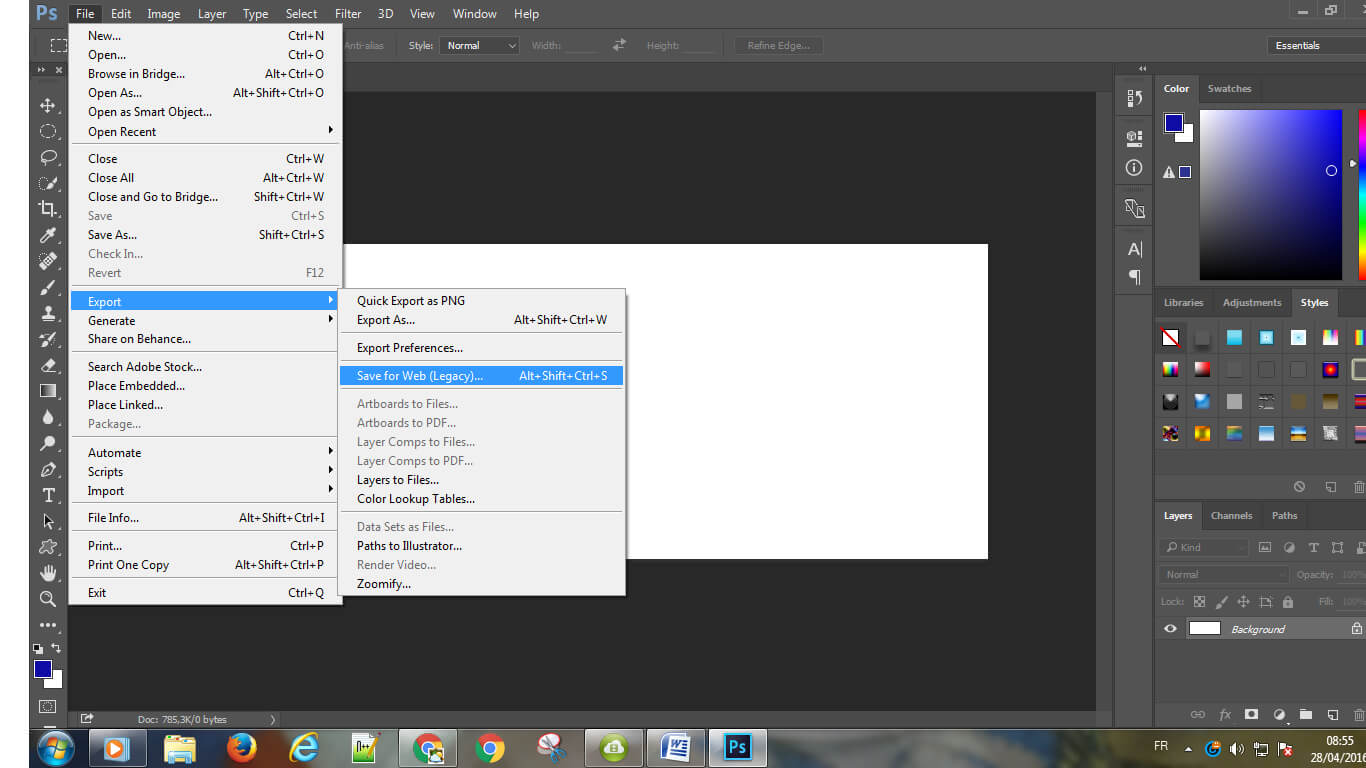Open the Edit menu
The image size is (1366, 768).
point(121,14)
